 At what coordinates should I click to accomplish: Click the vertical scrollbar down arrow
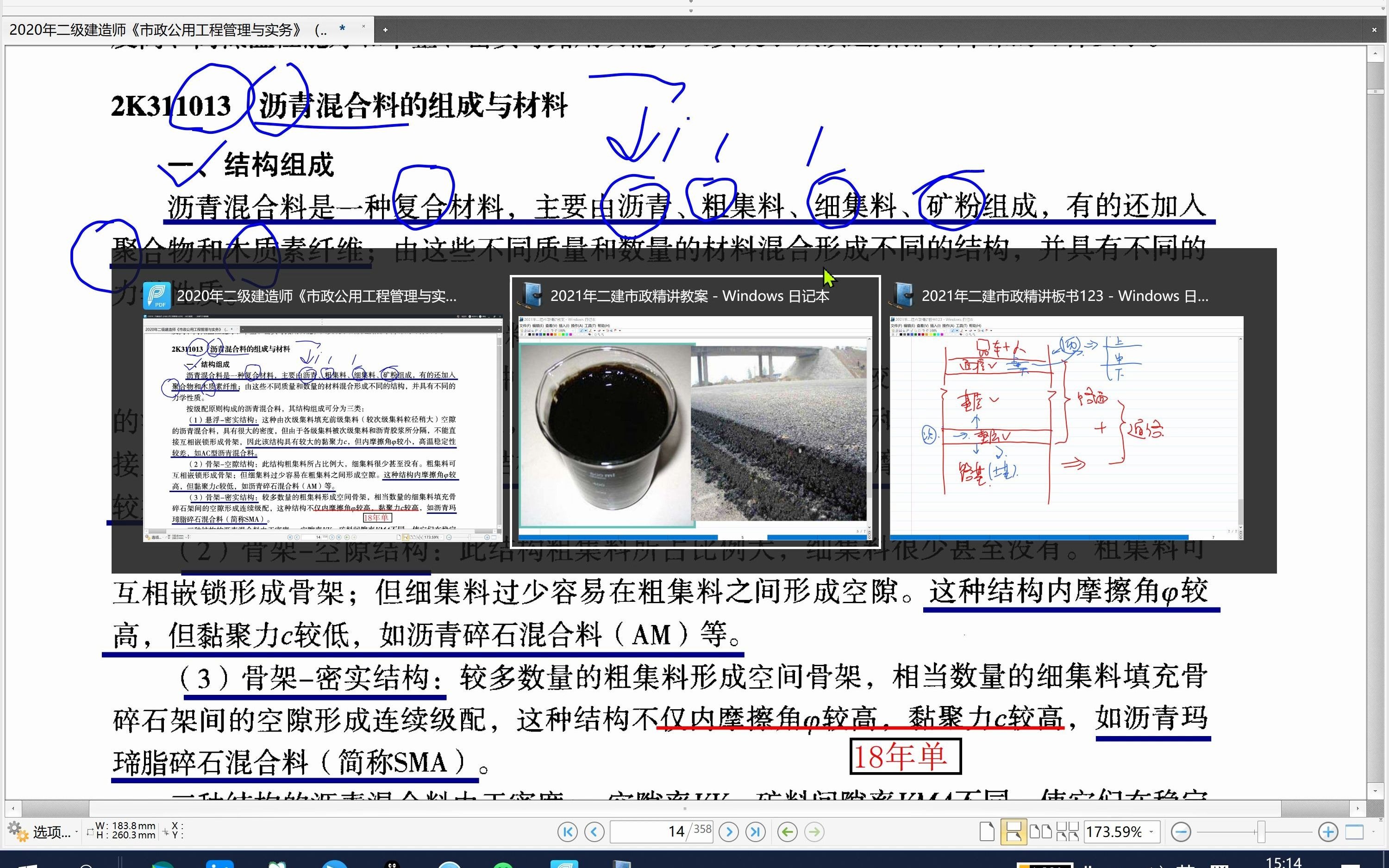(x=1375, y=791)
